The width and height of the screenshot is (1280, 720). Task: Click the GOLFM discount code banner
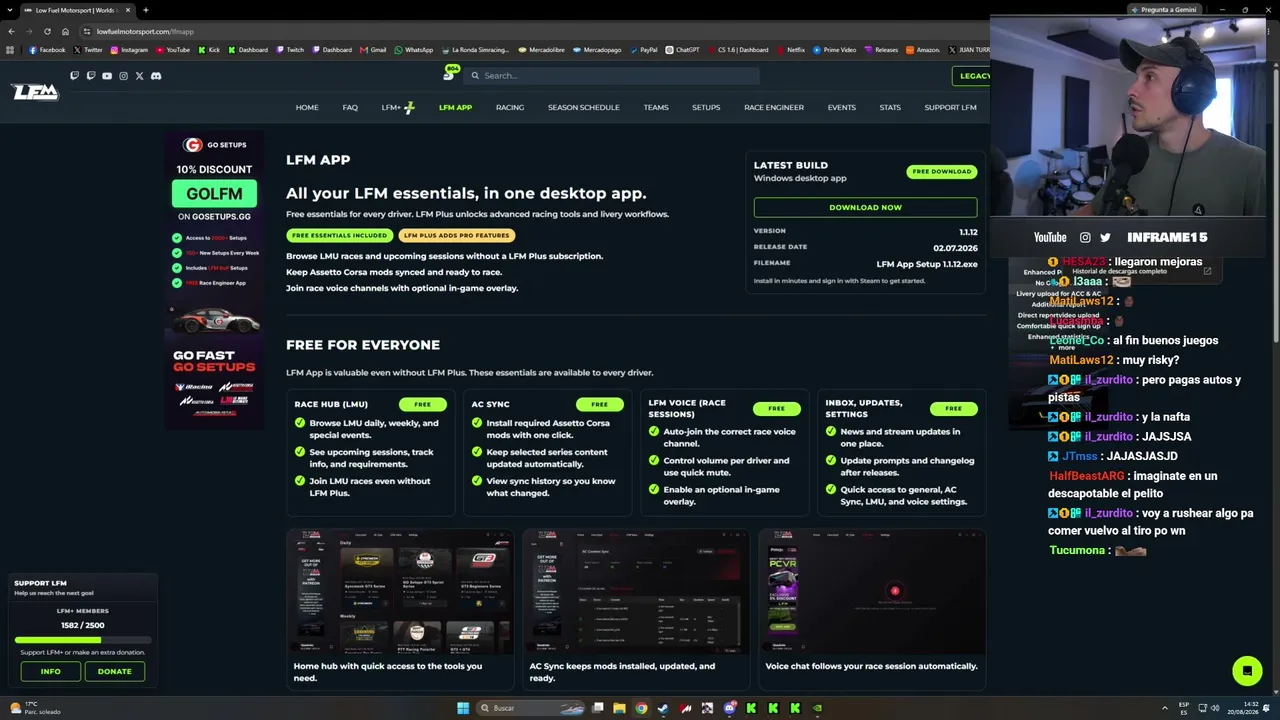[x=214, y=194]
